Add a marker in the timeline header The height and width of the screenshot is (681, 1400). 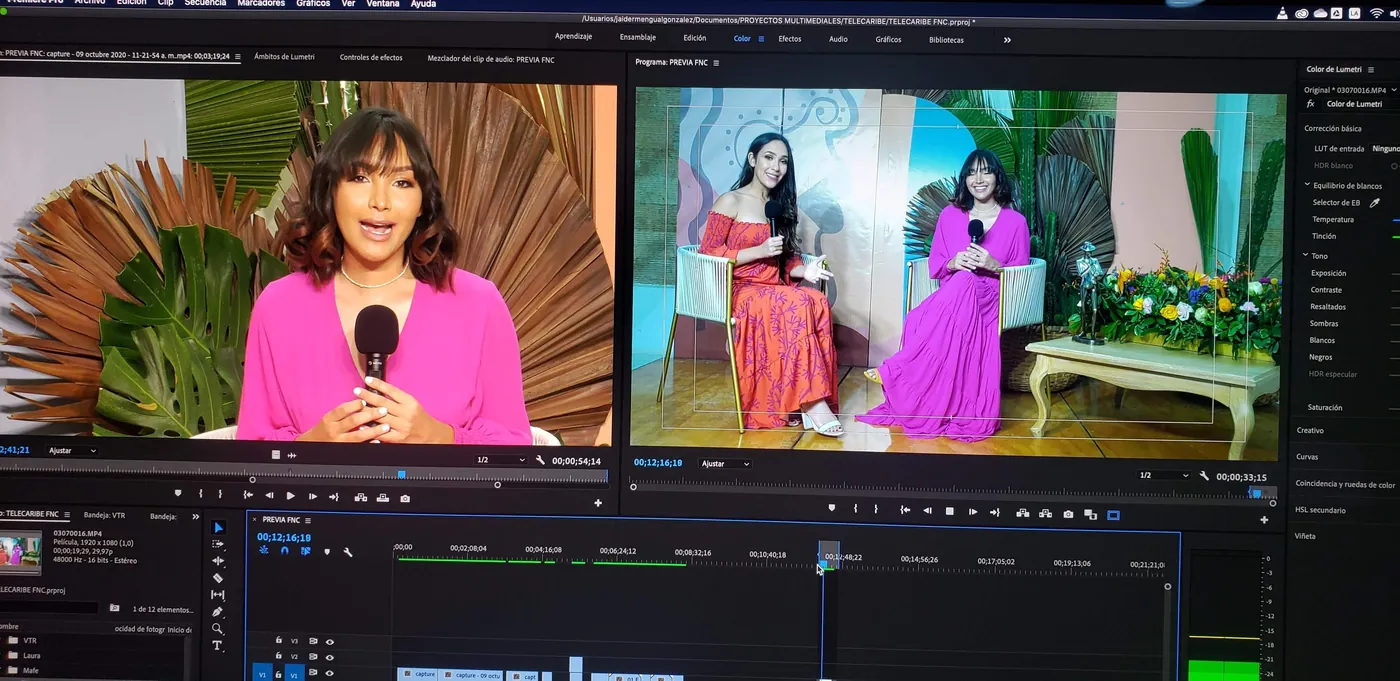(326, 551)
